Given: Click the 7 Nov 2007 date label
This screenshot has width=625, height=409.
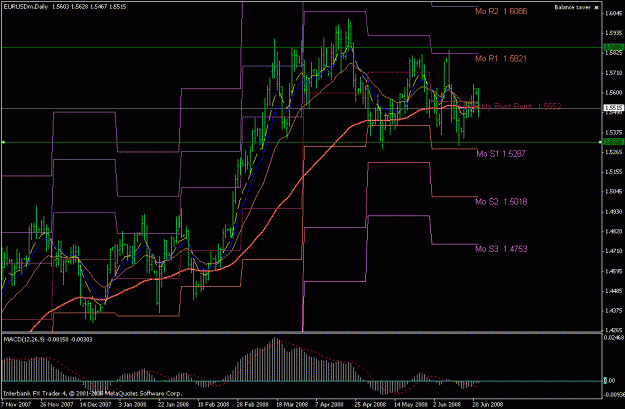Looking at the screenshot, I should pyautogui.click(x=15, y=404).
